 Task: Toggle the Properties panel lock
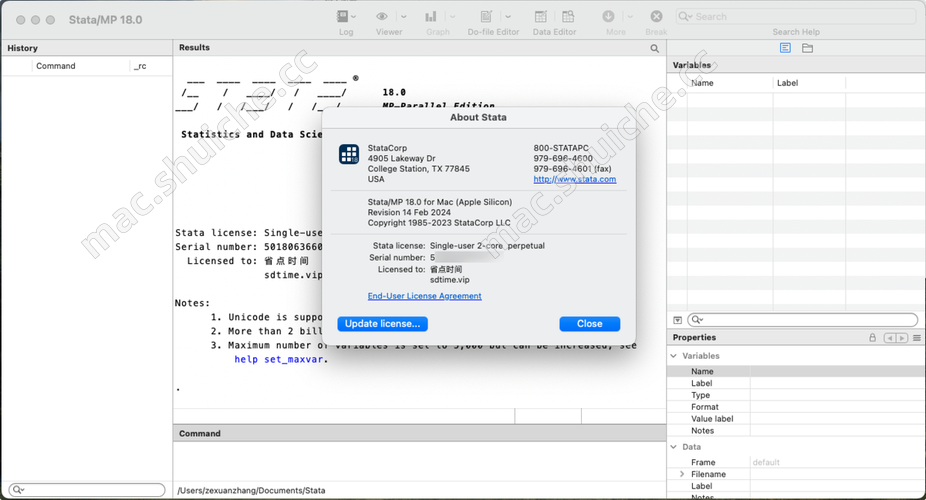pos(873,338)
